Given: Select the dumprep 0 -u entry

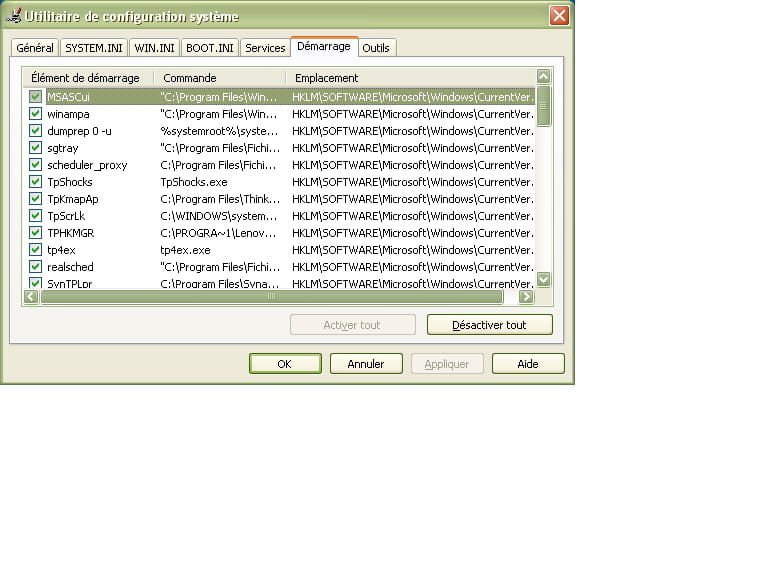Looking at the screenshot, I should 79,131.
